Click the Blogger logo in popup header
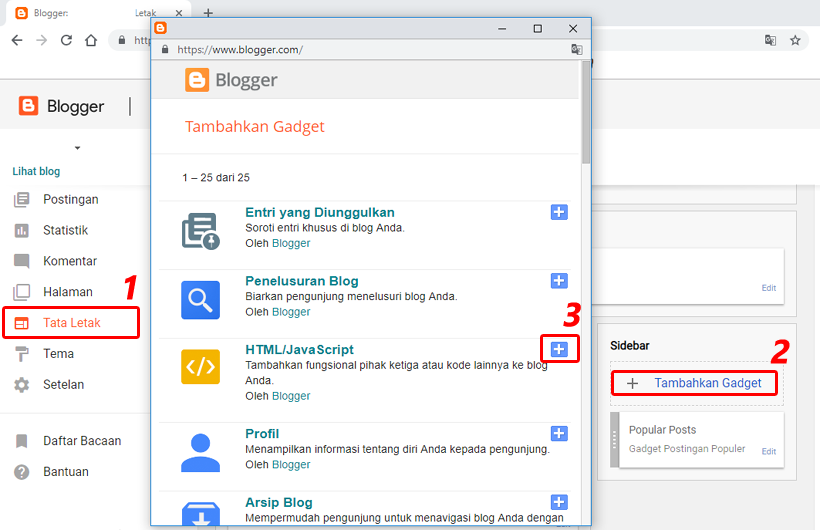 231,80
